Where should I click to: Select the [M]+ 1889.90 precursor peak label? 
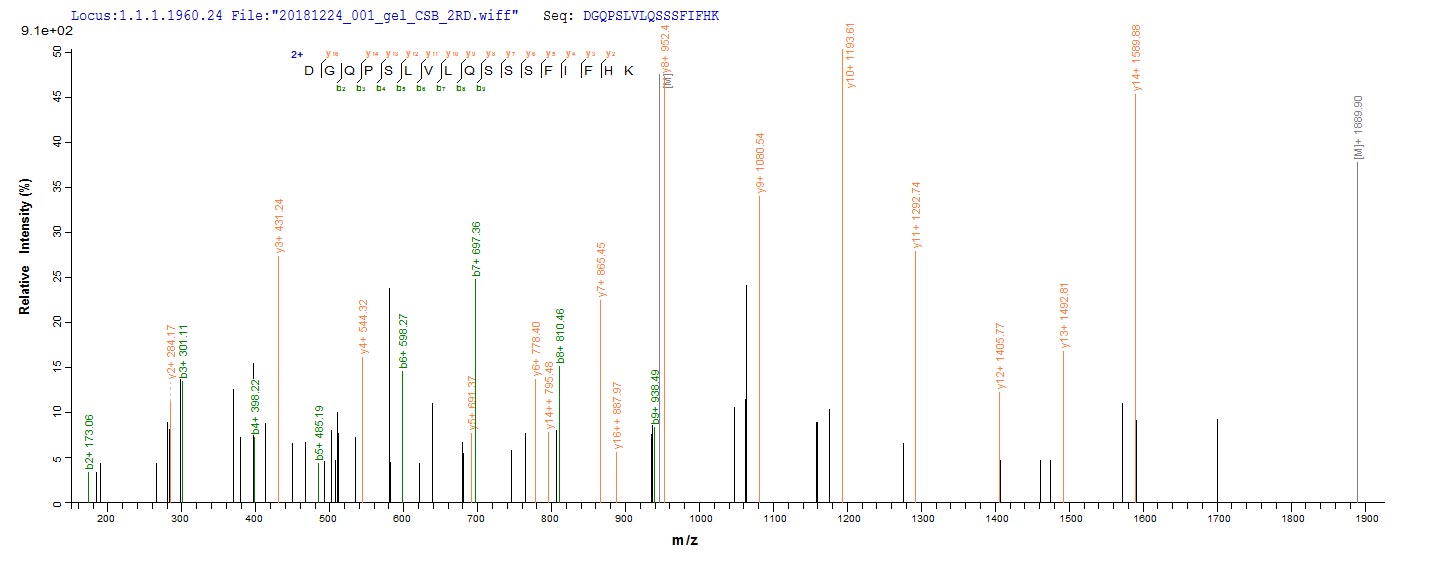point(1358,128)
